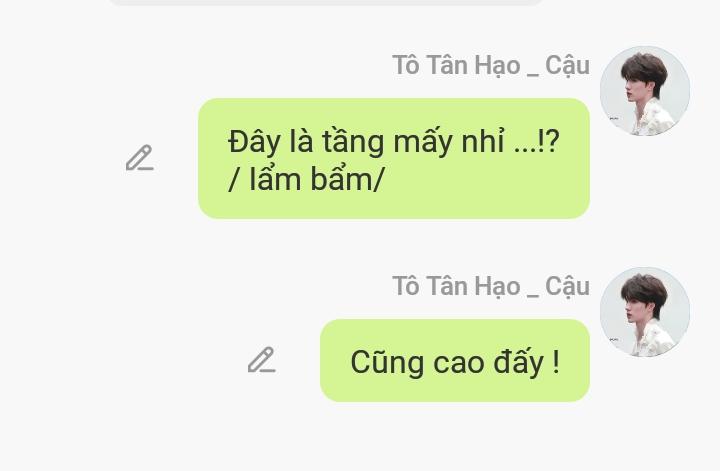
Task: Tap the '/ lẩm bẩm/' line of the message
Action: point(305,179)
